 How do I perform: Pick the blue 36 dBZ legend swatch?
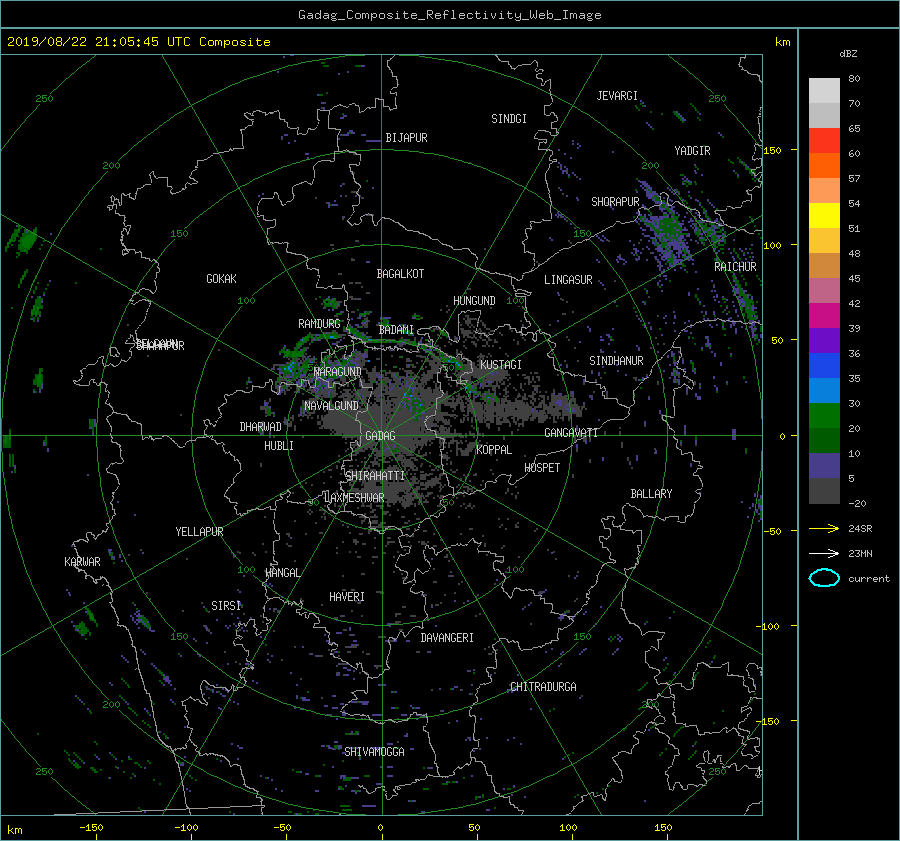pos(824,366)
